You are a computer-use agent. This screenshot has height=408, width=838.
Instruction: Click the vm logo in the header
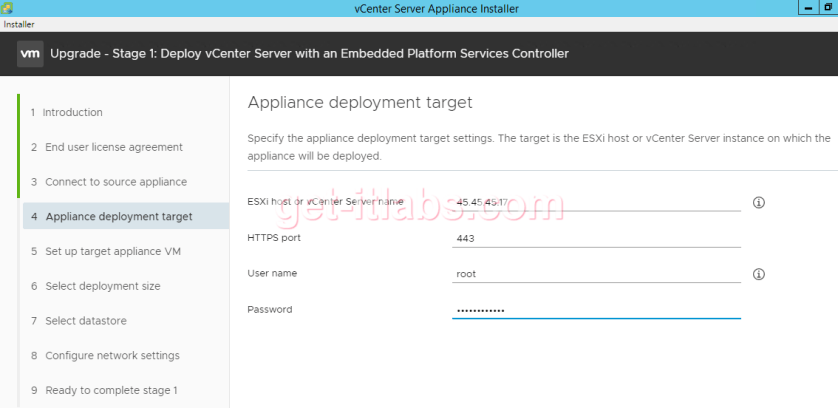29,53
